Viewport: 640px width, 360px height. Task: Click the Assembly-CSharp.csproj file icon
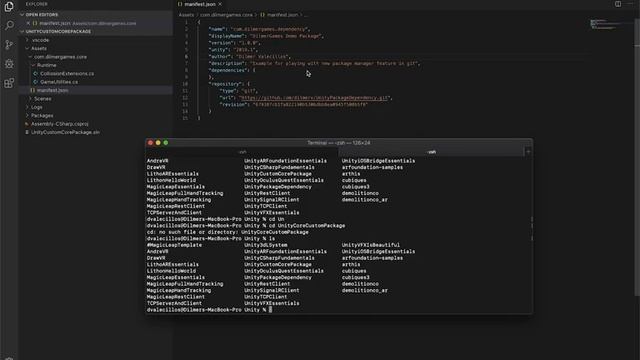click(27, 124)
